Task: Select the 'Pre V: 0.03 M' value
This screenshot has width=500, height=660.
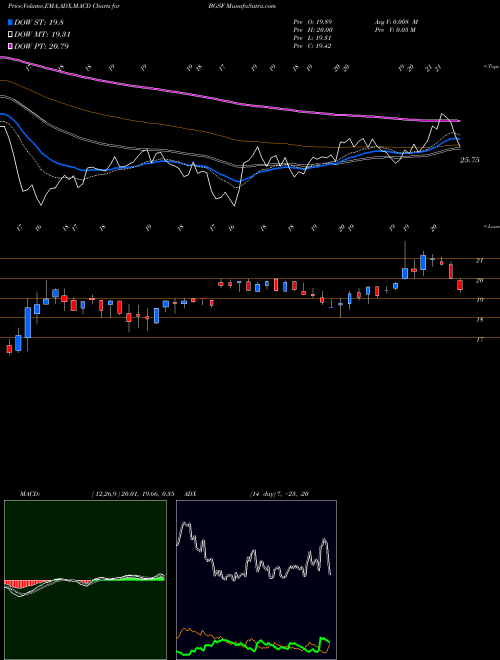Action: tap(395, 30)
